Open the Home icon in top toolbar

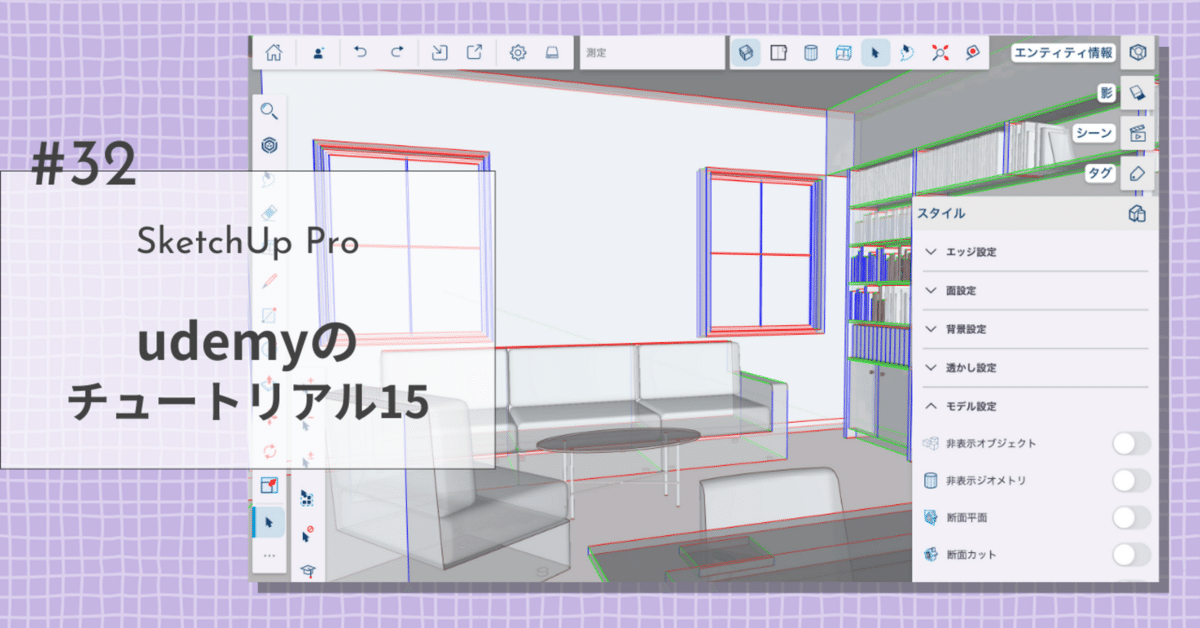[273, 53]
